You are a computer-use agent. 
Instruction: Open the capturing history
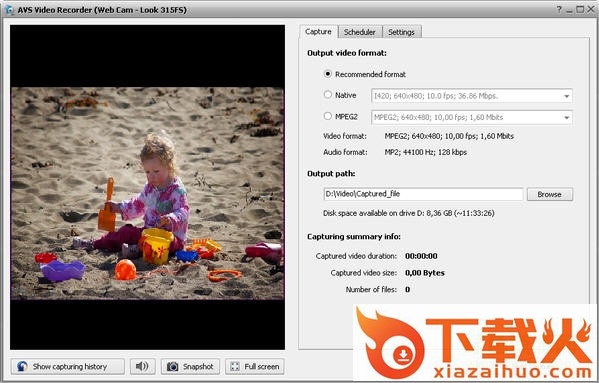68,367
